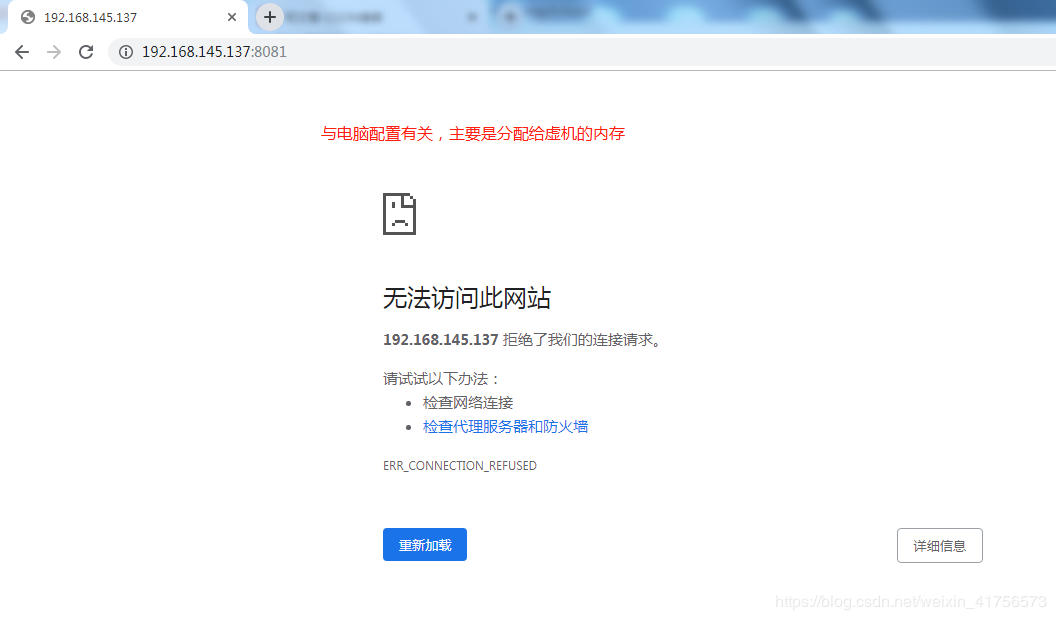The width and height of the screenshot is (1056, 620).
Task: Click the address bar showing 192.168.145.137:8081
Action: coord(215,51)
